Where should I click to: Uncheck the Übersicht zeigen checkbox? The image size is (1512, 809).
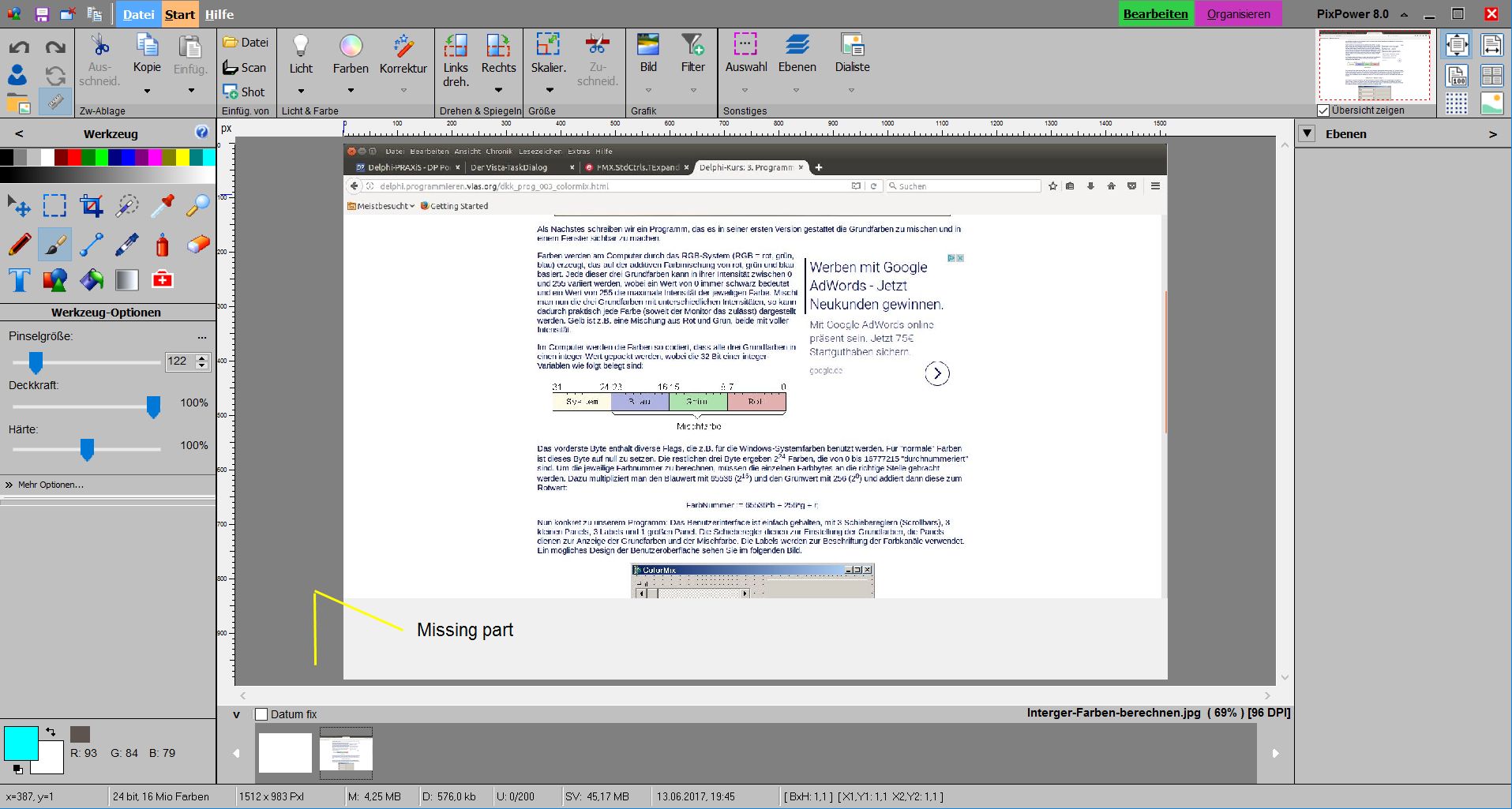(1323, 110)
